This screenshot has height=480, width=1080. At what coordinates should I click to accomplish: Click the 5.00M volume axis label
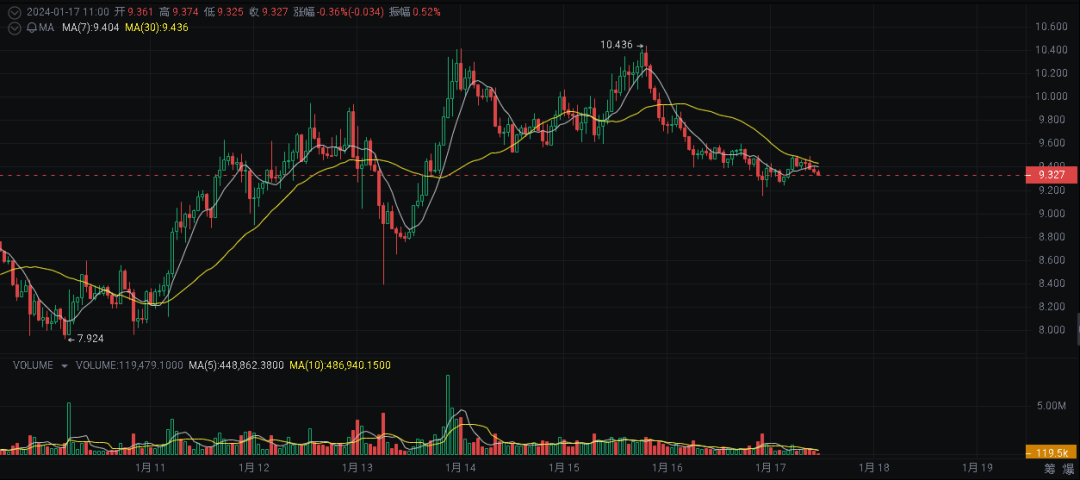(1052, 407)
